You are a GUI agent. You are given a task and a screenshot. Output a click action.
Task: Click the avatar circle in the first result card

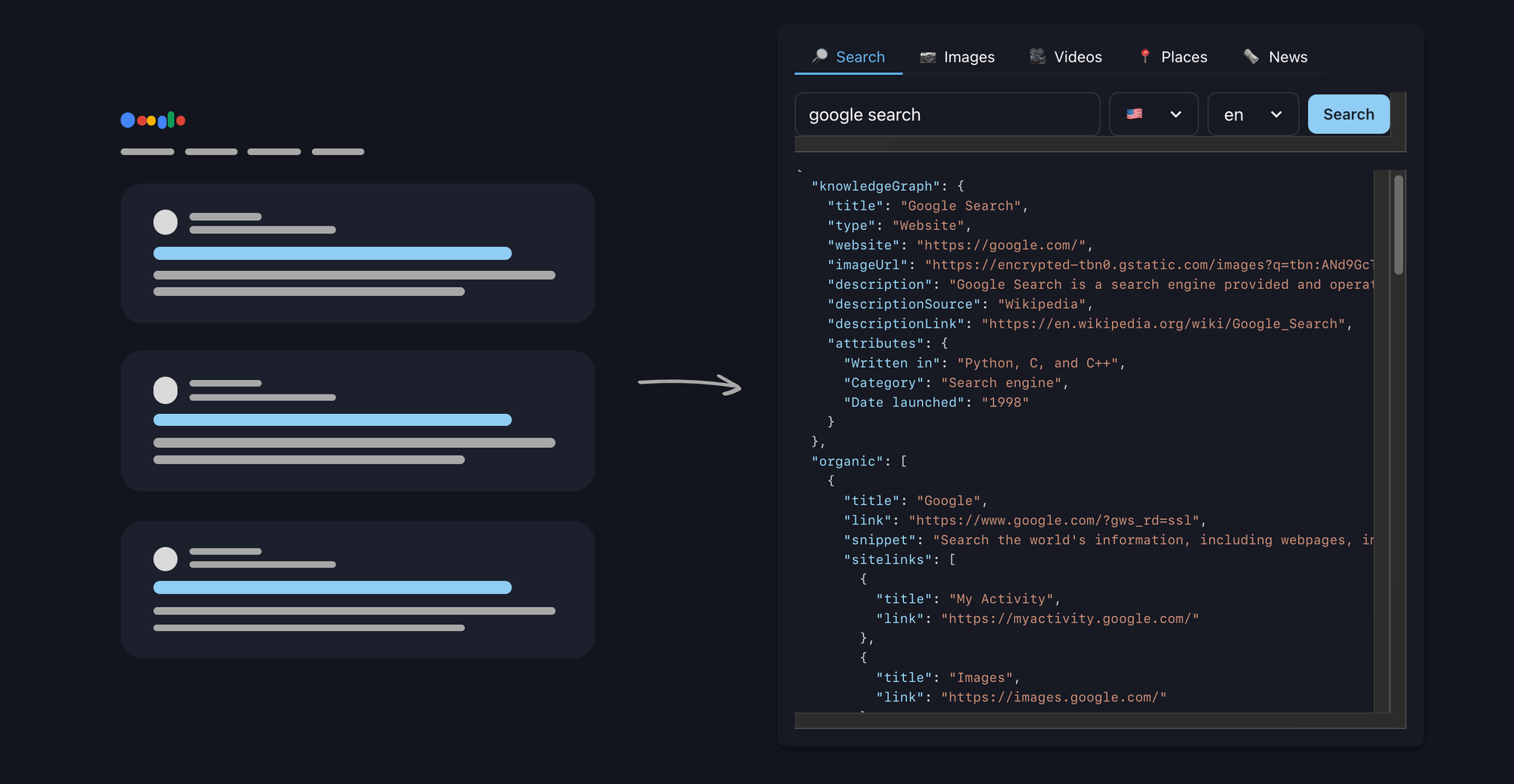pyautogui.click(x=165, y=222)
